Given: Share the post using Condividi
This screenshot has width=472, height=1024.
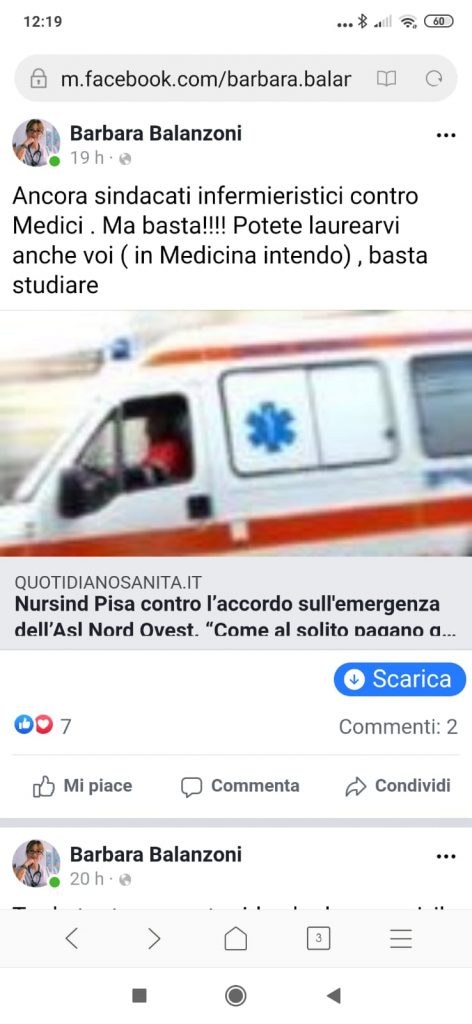Looking at the screenshot, I should 398,786.
